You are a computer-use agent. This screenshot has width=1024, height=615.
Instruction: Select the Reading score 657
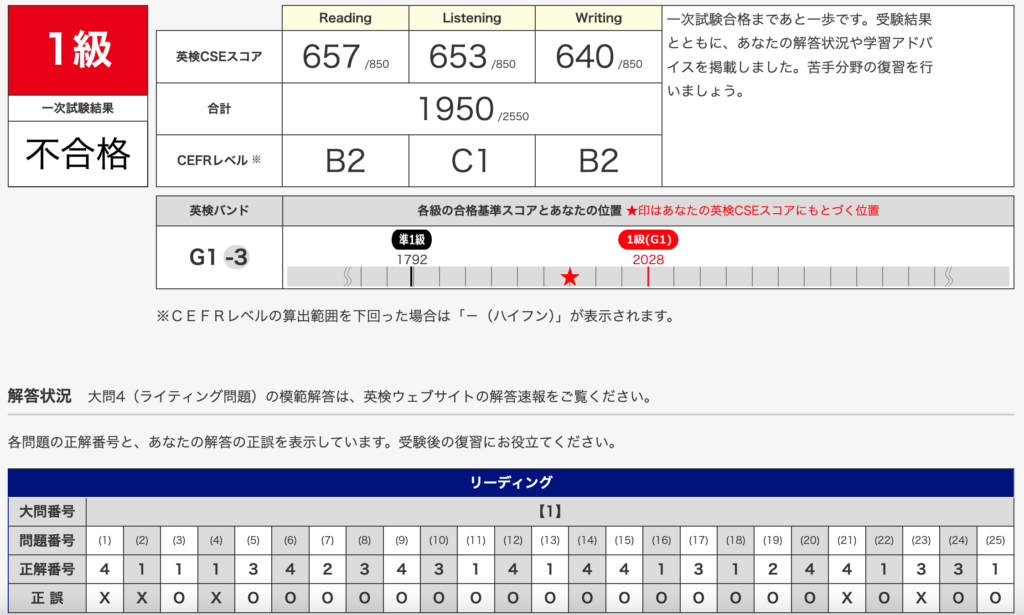(331, 57)
